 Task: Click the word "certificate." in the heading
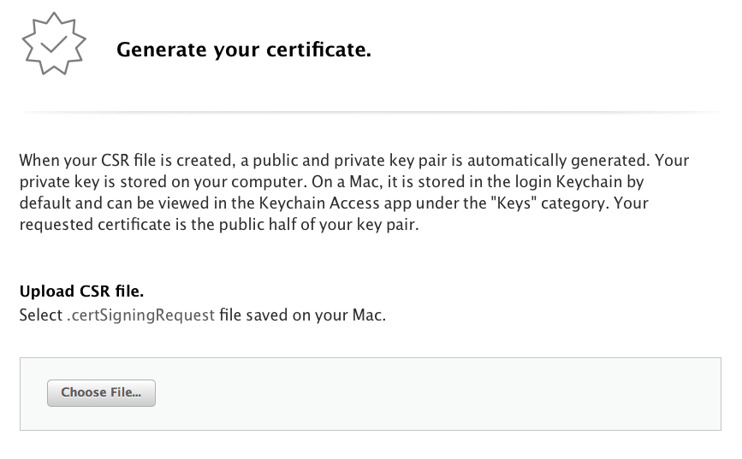click(318, 50)
